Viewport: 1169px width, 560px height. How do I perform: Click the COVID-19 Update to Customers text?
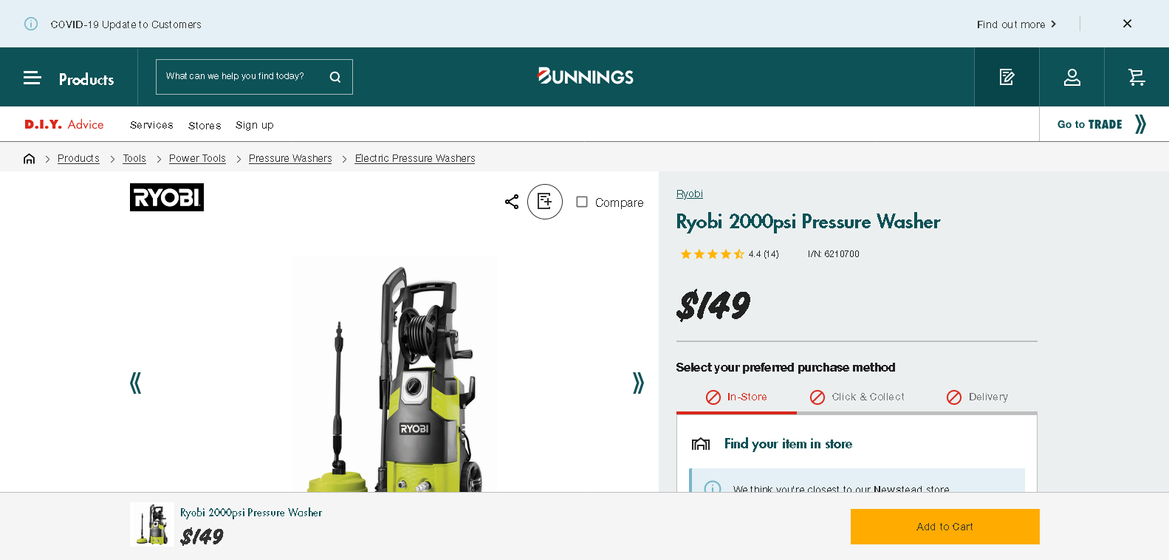pos(126,25)
